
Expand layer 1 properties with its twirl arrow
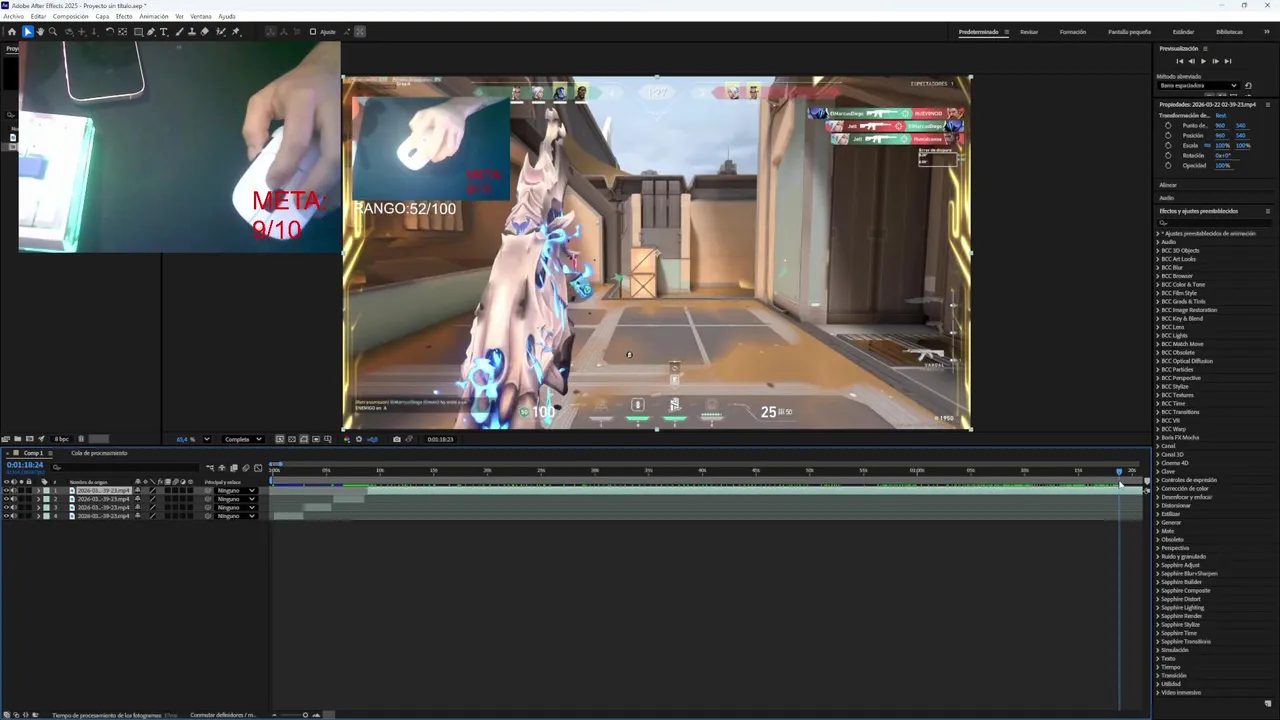pyautogui.click(x=38, y=490)
